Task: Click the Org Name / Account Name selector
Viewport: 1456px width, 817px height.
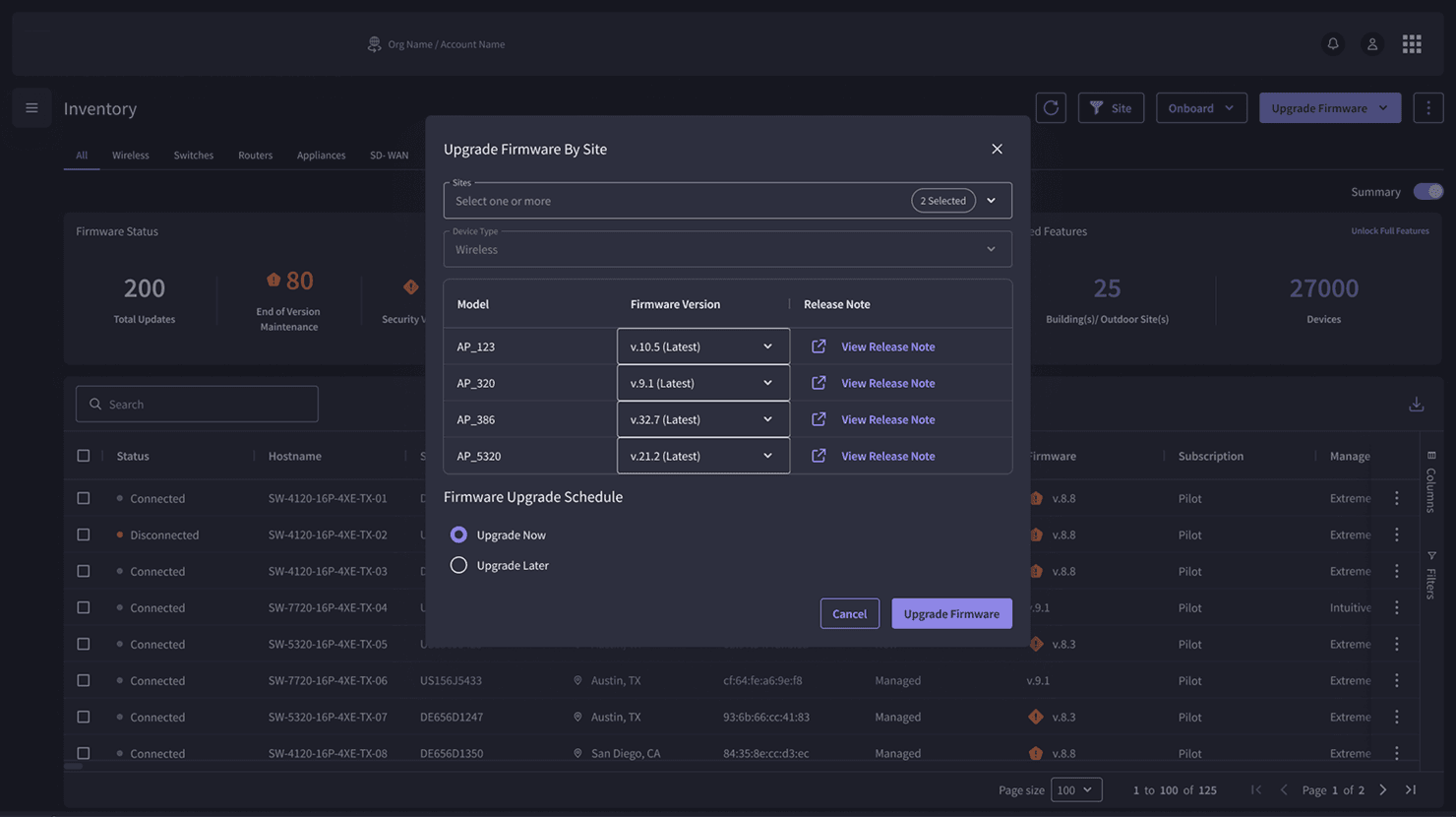Action: 436,44
